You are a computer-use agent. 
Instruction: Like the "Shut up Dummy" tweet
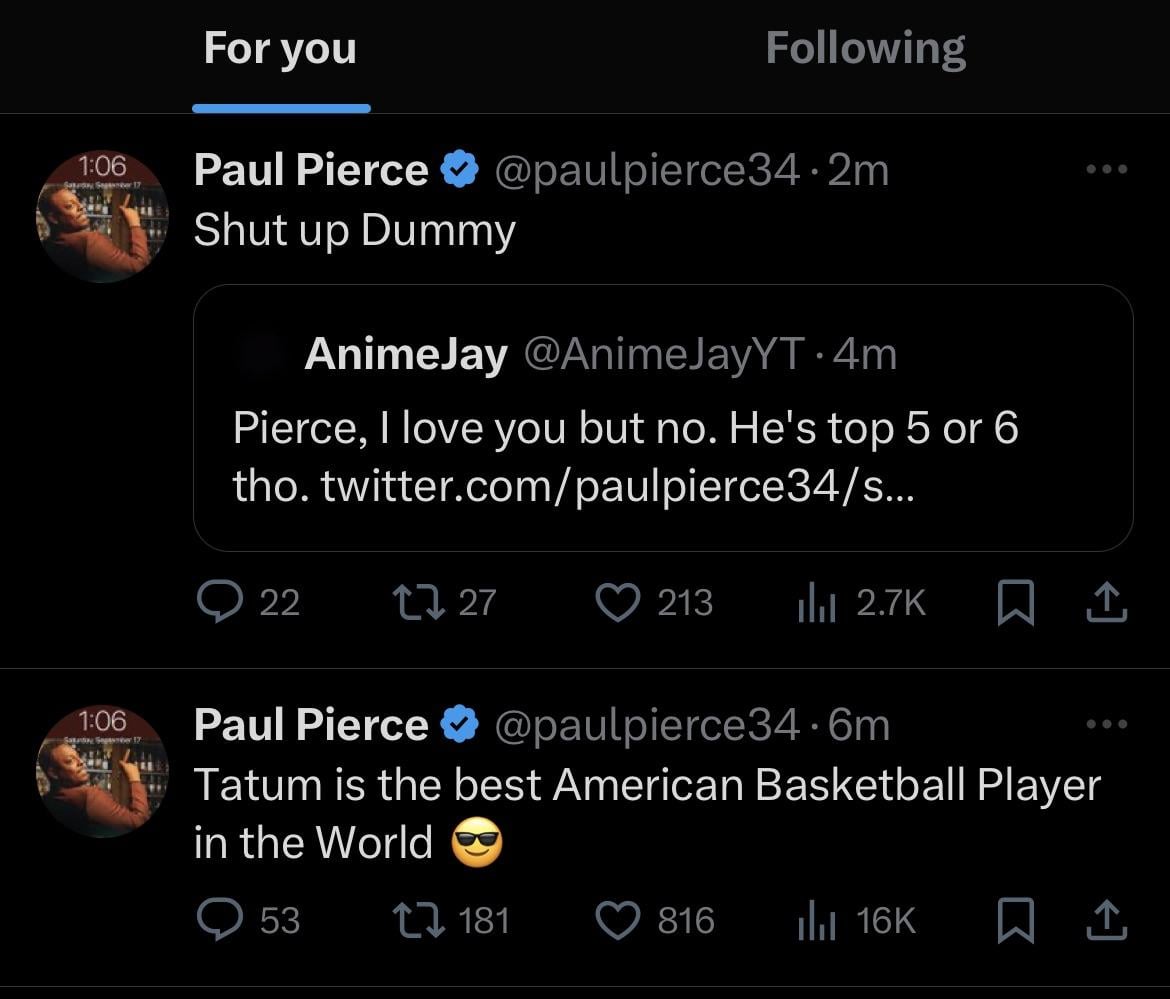click(618, 602)
